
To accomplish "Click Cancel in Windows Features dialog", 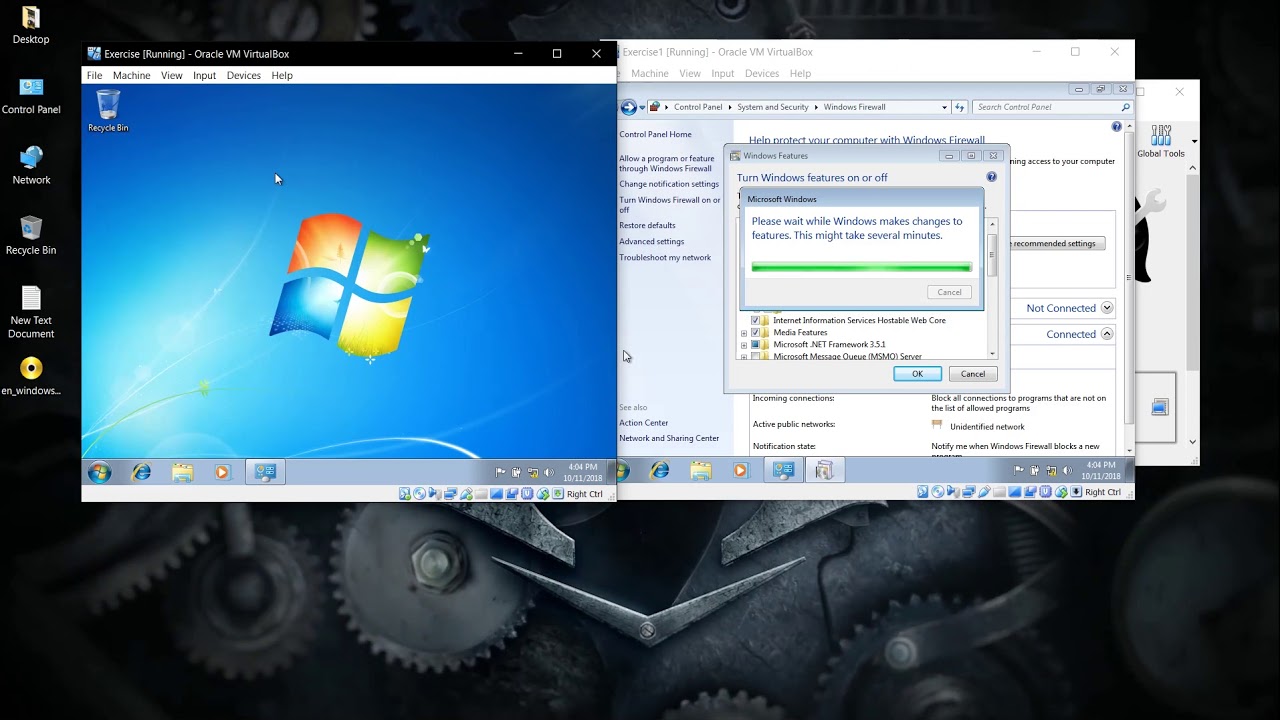I will coord(973,374).
